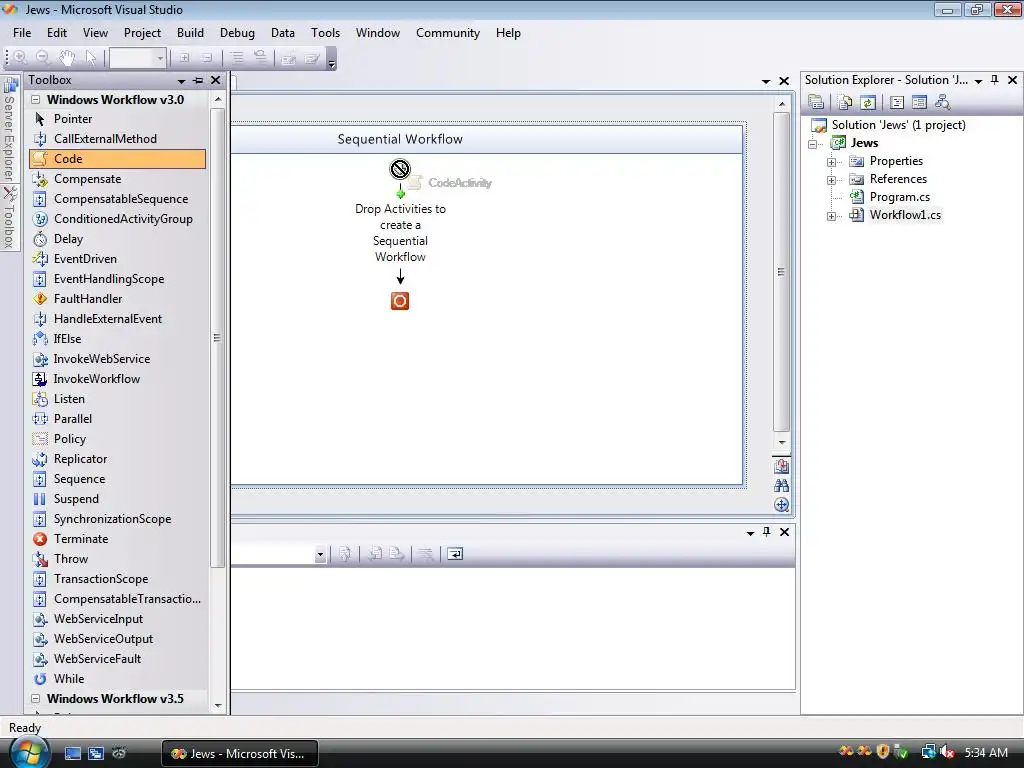Image resolution: width=1024 pixels, height=768 pixels.
Task: Expand the Properties node in Solution Explorer
Action: [831, 162]
